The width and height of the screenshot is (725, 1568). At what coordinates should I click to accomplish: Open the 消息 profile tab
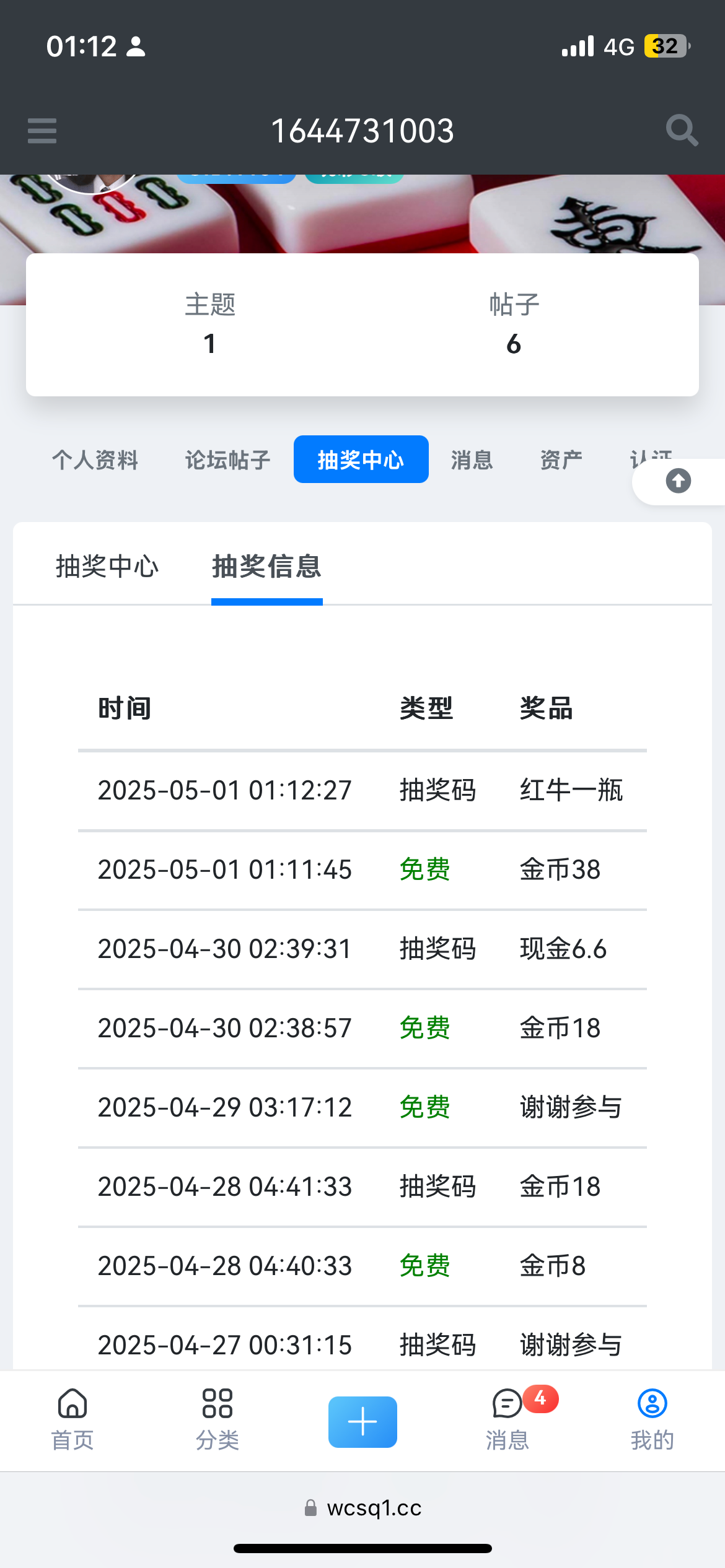pyautogui.click(x=472, y=460)
